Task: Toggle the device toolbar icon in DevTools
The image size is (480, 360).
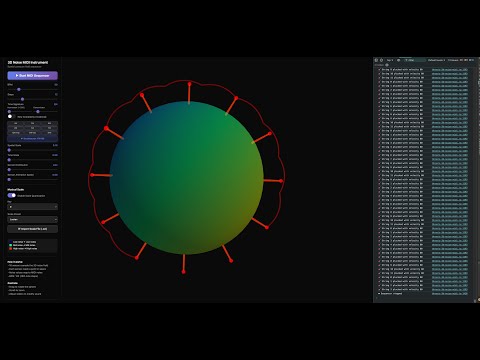Action: (382, 60)
